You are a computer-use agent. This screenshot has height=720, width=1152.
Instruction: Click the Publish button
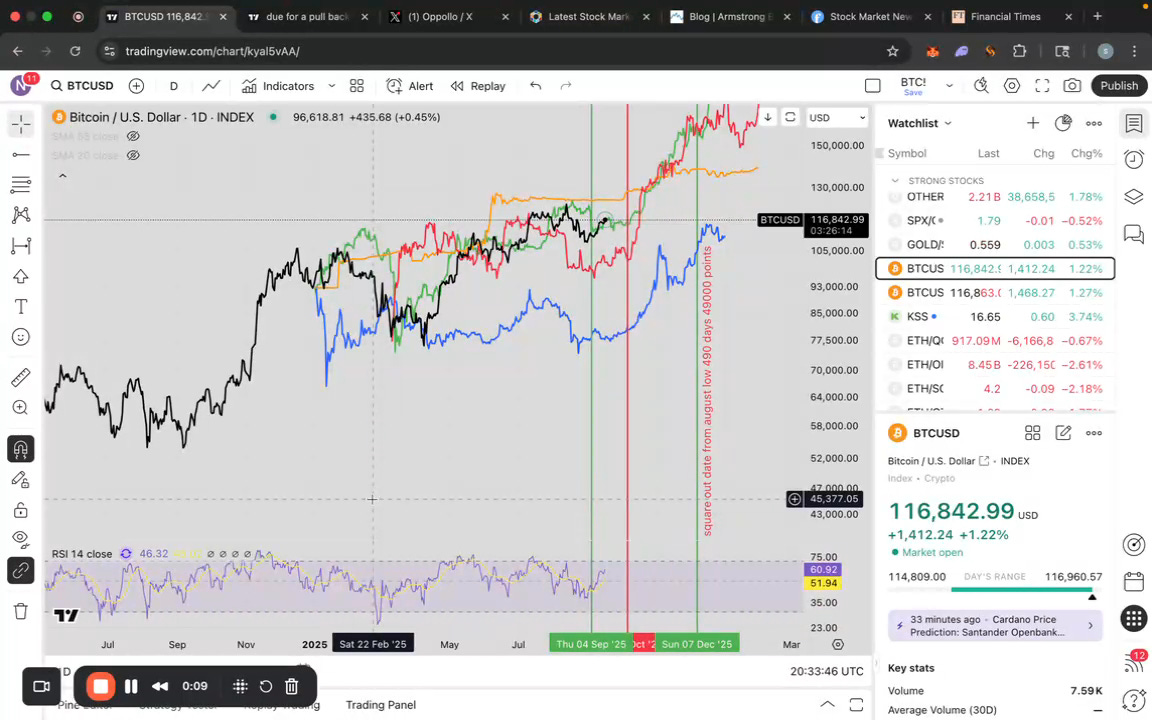click(x=1118, y=85)
